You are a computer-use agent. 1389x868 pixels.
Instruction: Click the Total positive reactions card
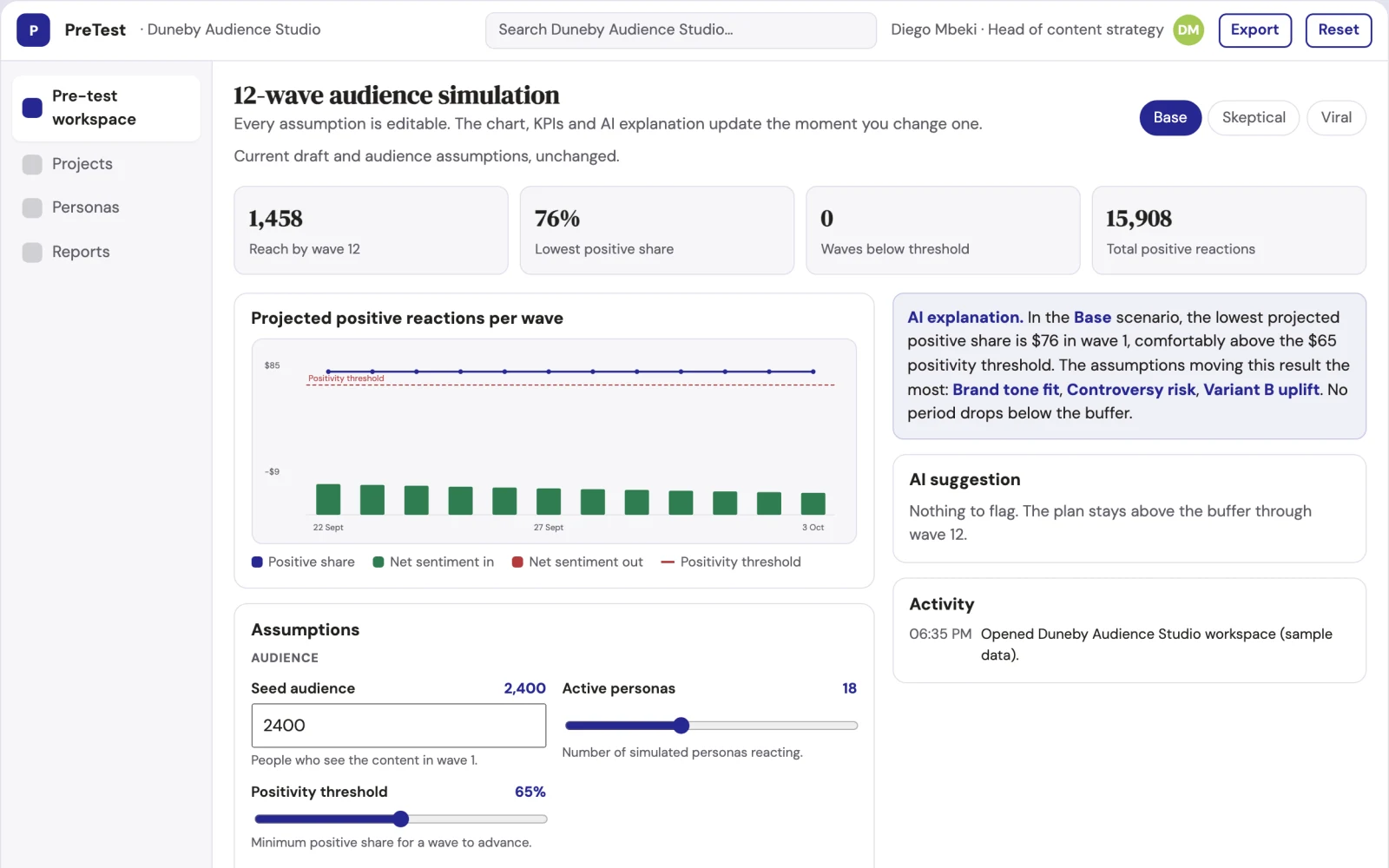pyautogui.click(x=1229, y=230)
